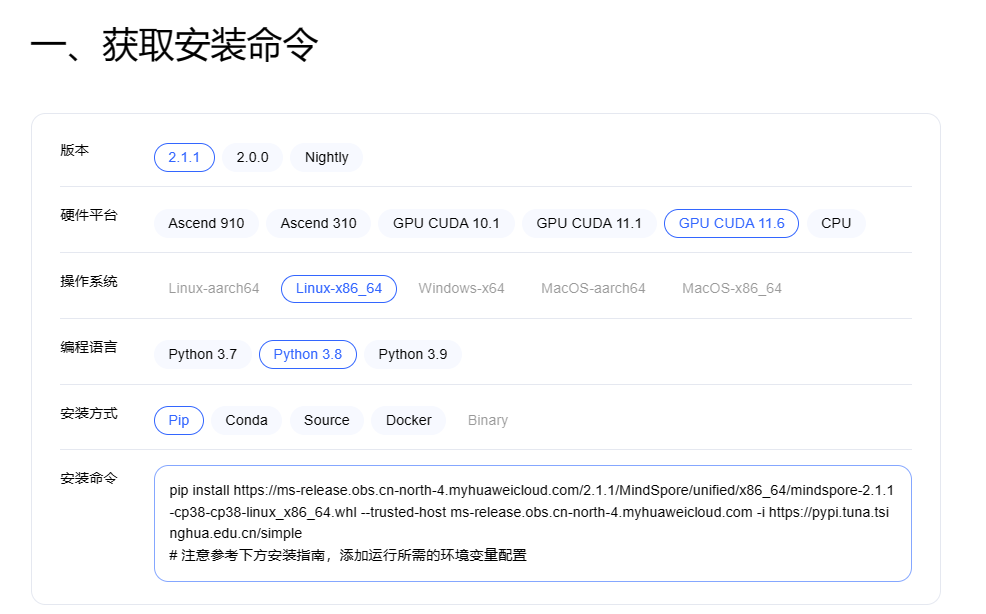Choose Python 3.7 language version
The width and height of the screenshot is (986, 614).
coord(202,354)
